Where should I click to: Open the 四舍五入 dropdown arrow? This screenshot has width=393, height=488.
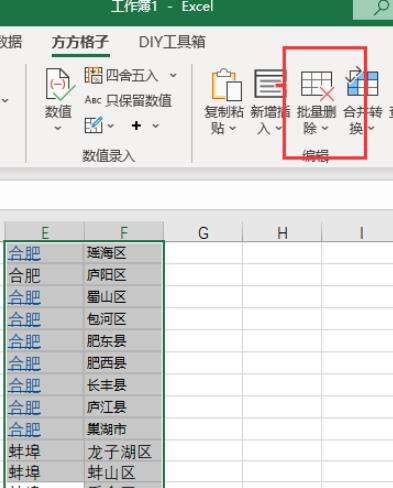pos(173,75)
